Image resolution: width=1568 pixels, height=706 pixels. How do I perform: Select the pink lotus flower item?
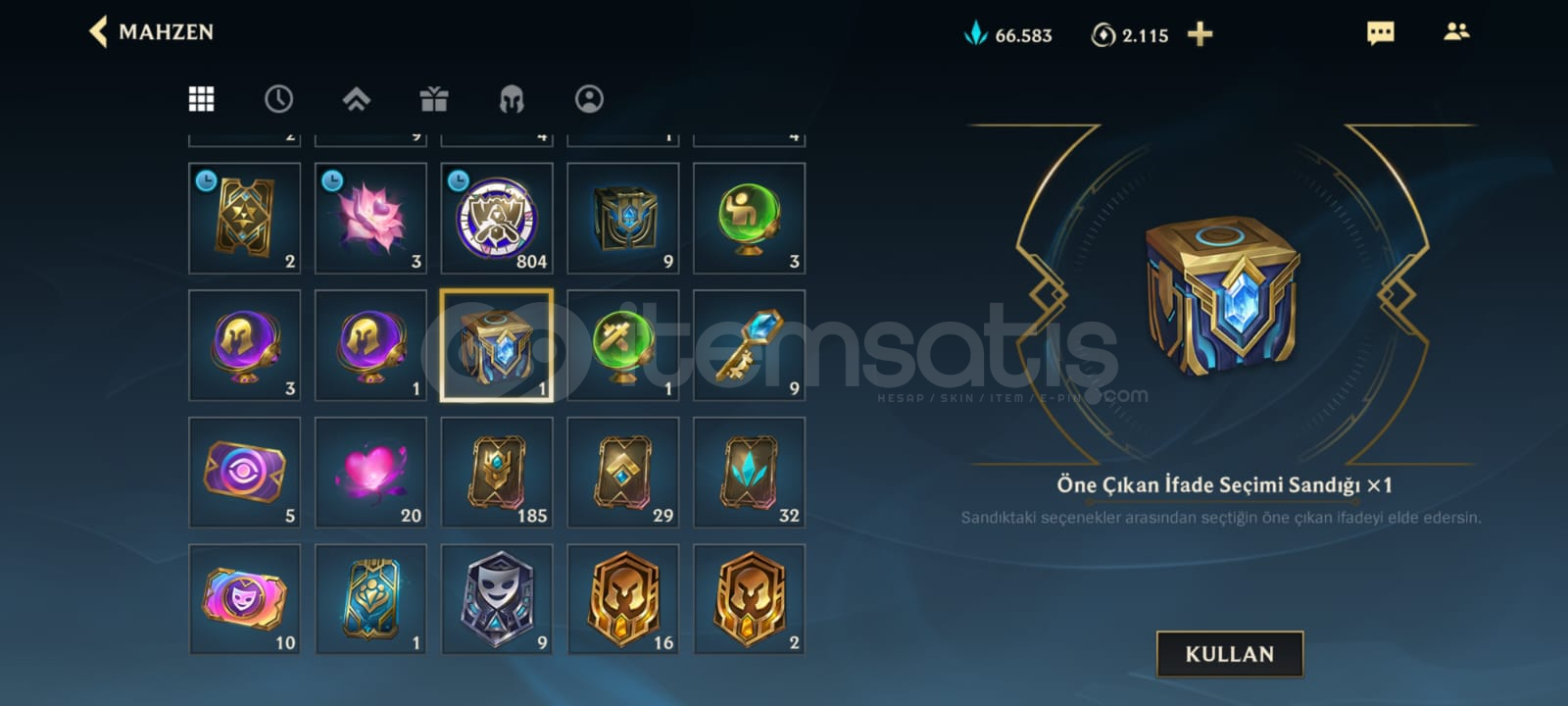pyautogui.click(x=370, y=218)
